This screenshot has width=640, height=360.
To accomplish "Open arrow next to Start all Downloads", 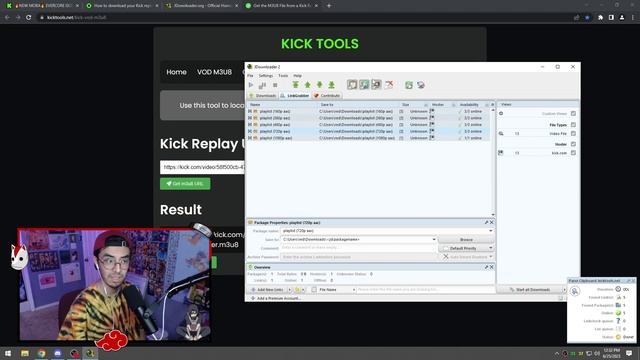I will point(564,289).
